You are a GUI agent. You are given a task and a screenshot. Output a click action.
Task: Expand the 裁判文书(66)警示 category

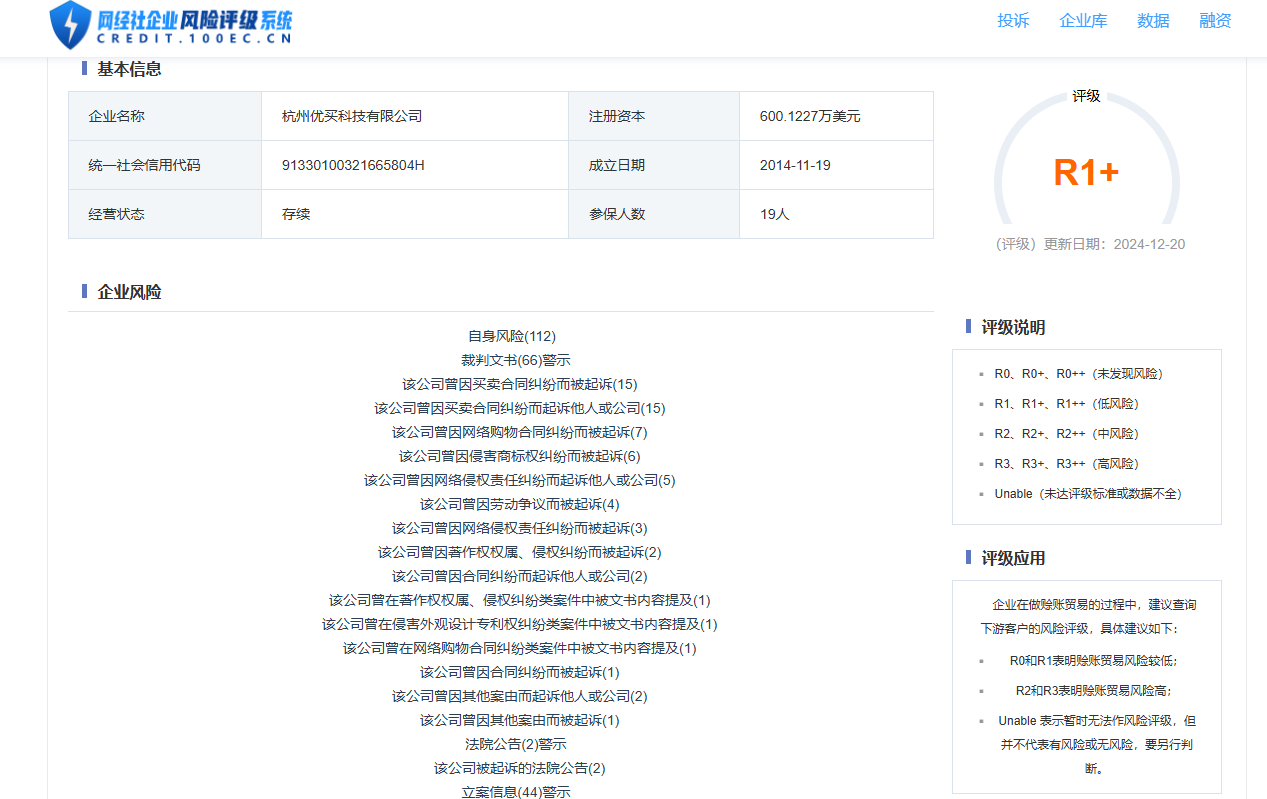(515, 360)
